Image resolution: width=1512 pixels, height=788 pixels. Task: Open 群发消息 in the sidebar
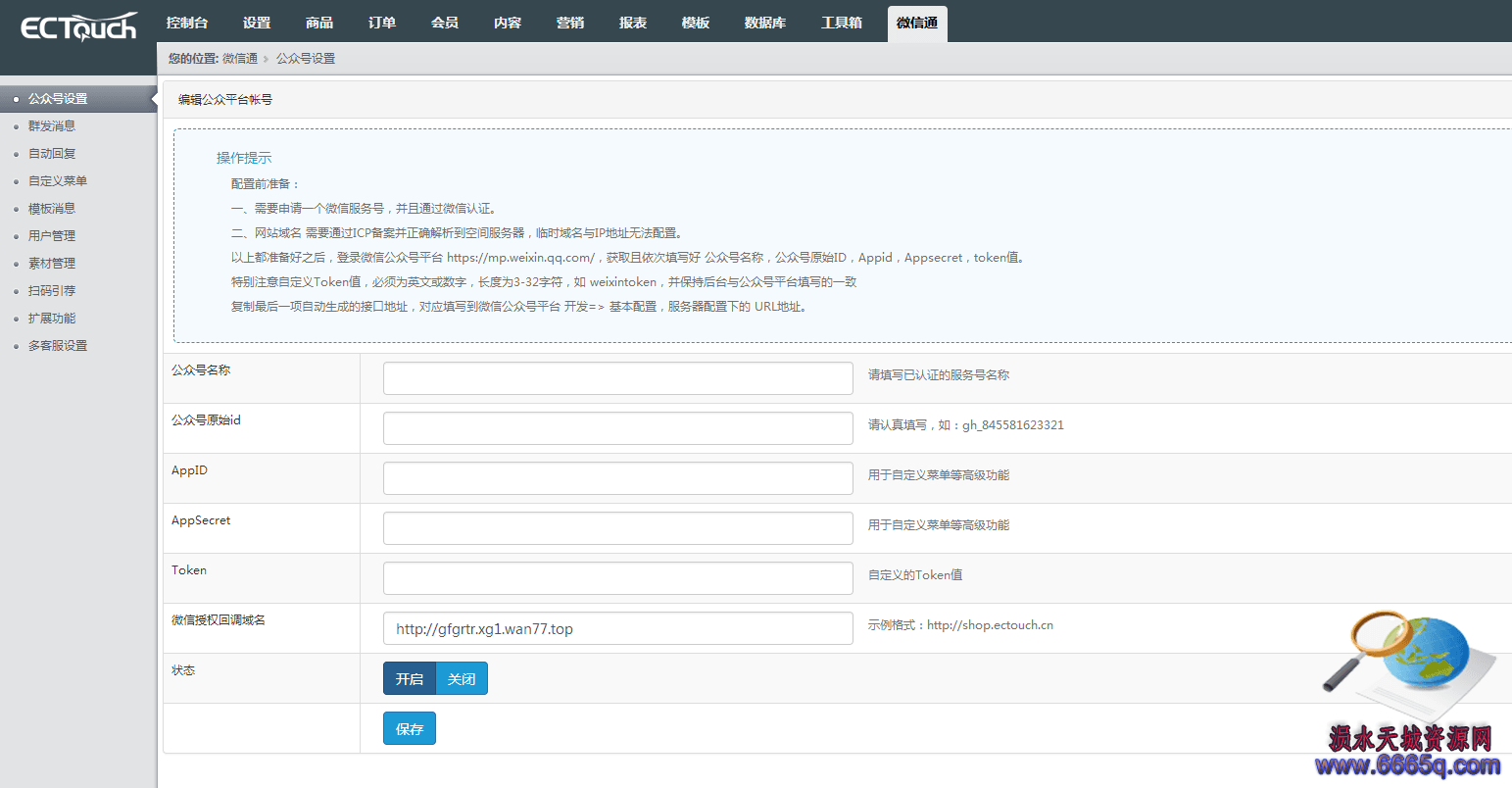[52, 126]
